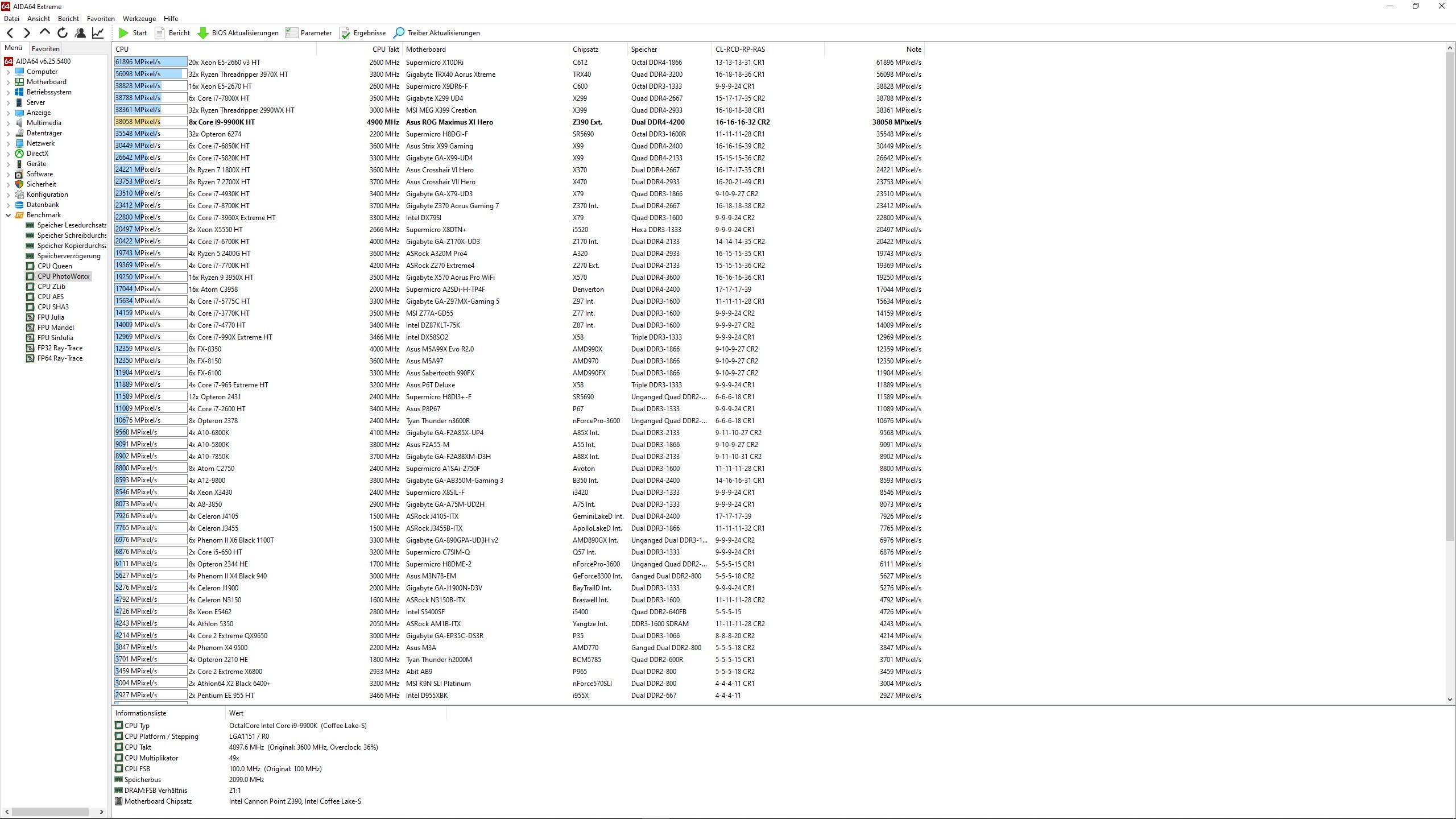Select the AIDA64 v6.25.5400 root icon
The width and height of the screenshot is (1456, 819).
9,61
